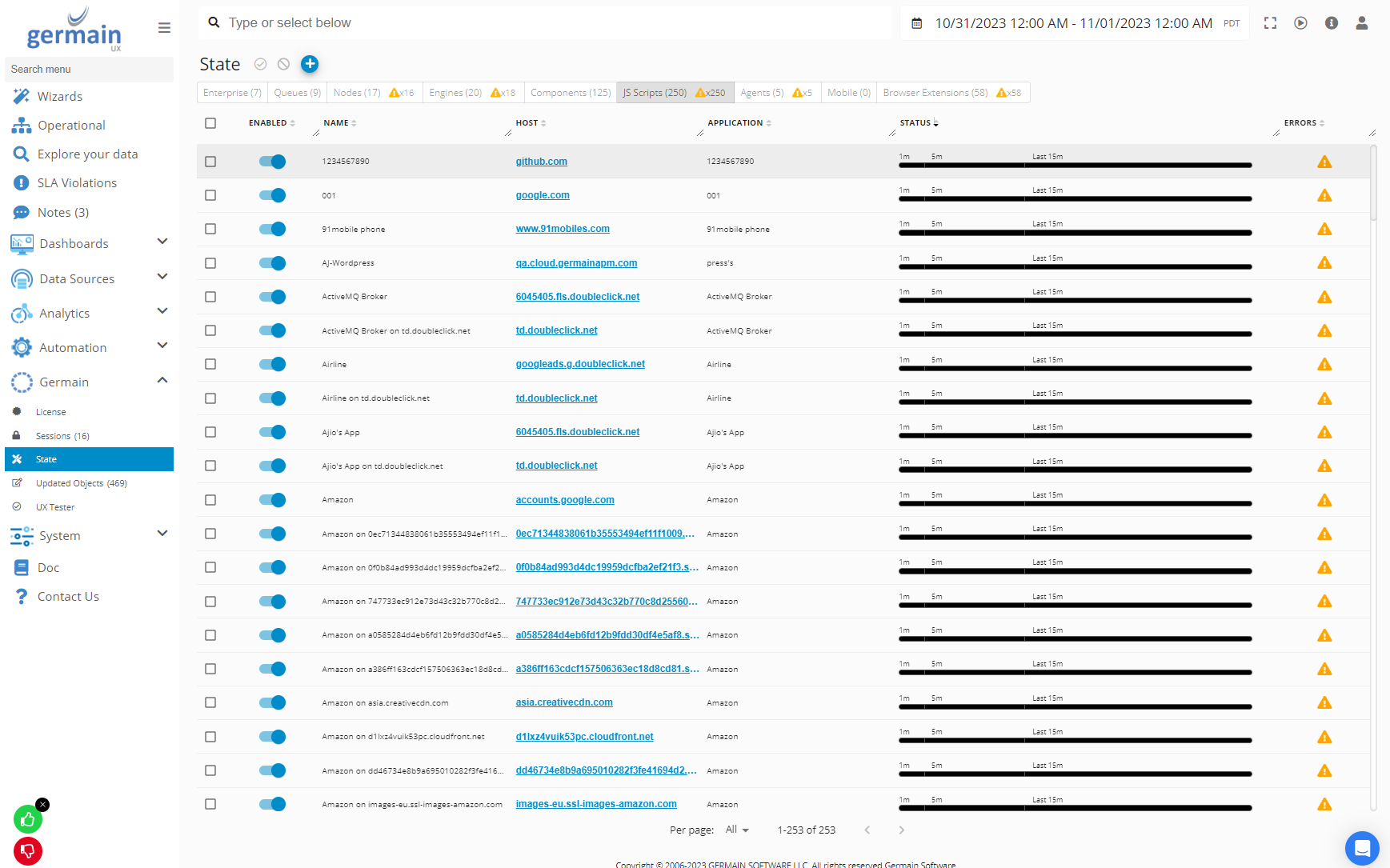Open the user profile icon
The width and height of the screenshot is (1390, 868).
click(x=1361, y=23)
